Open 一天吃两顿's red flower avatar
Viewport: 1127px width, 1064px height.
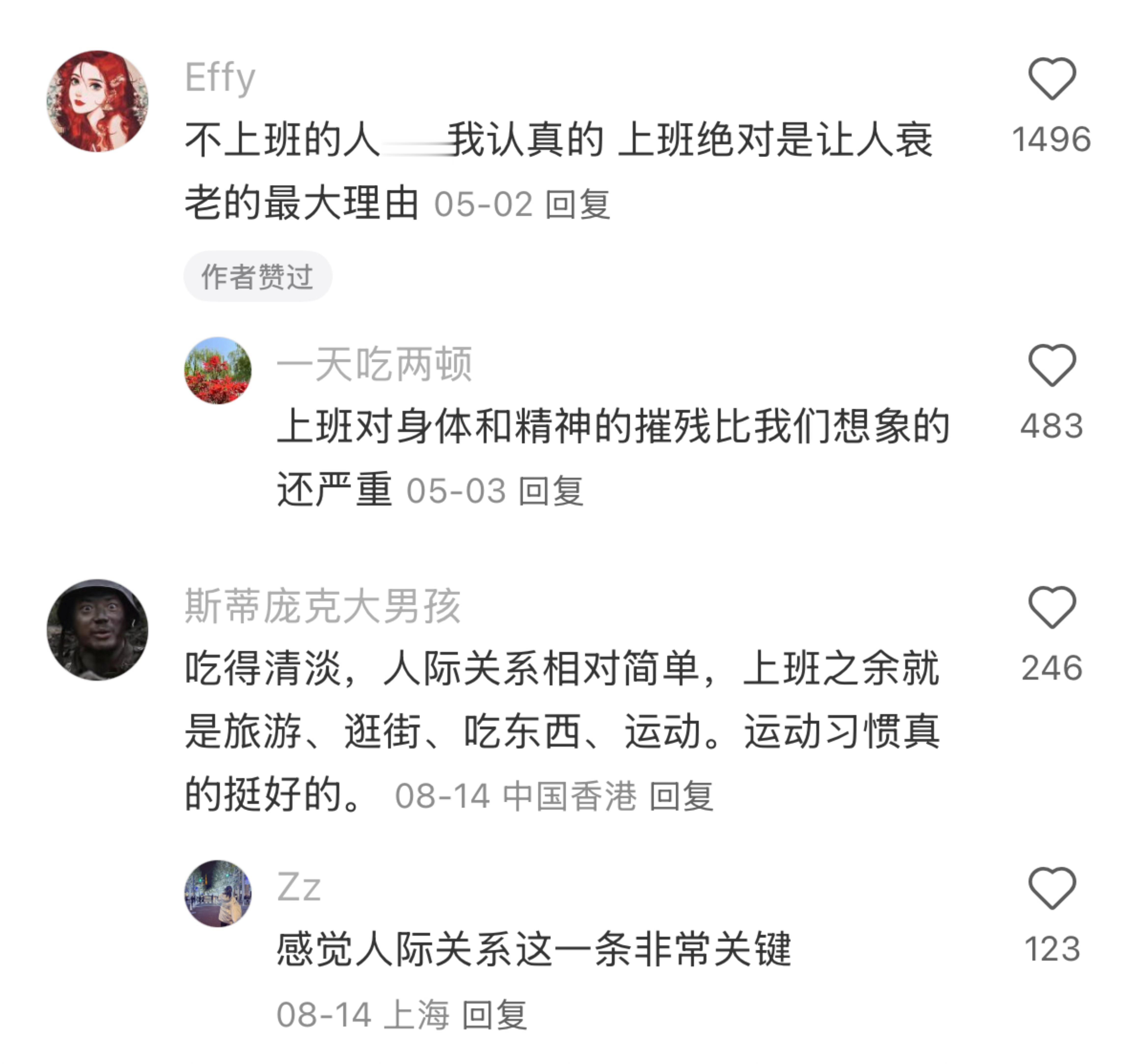218,370
